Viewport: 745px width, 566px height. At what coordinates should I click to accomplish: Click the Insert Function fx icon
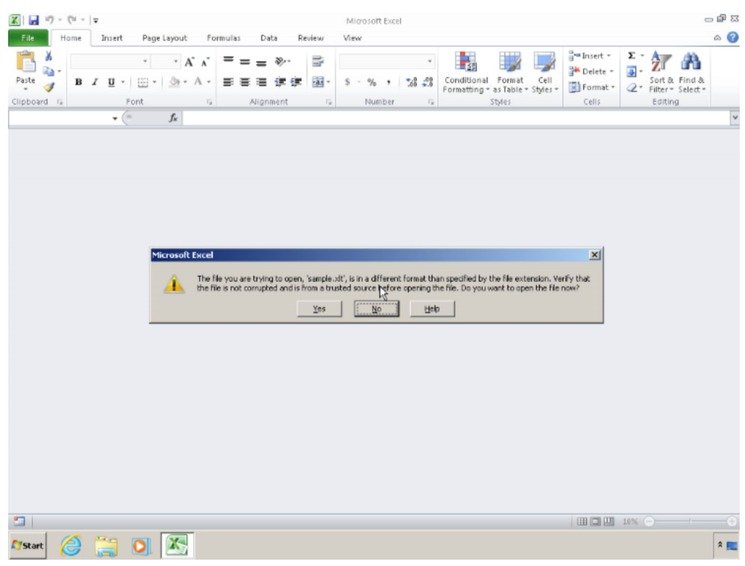pos(173,117)
